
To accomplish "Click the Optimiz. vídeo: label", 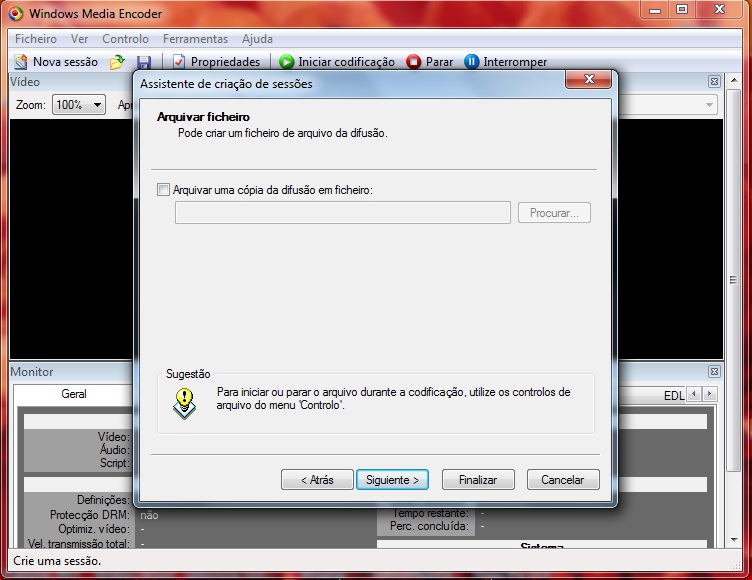I will point(94,529).
